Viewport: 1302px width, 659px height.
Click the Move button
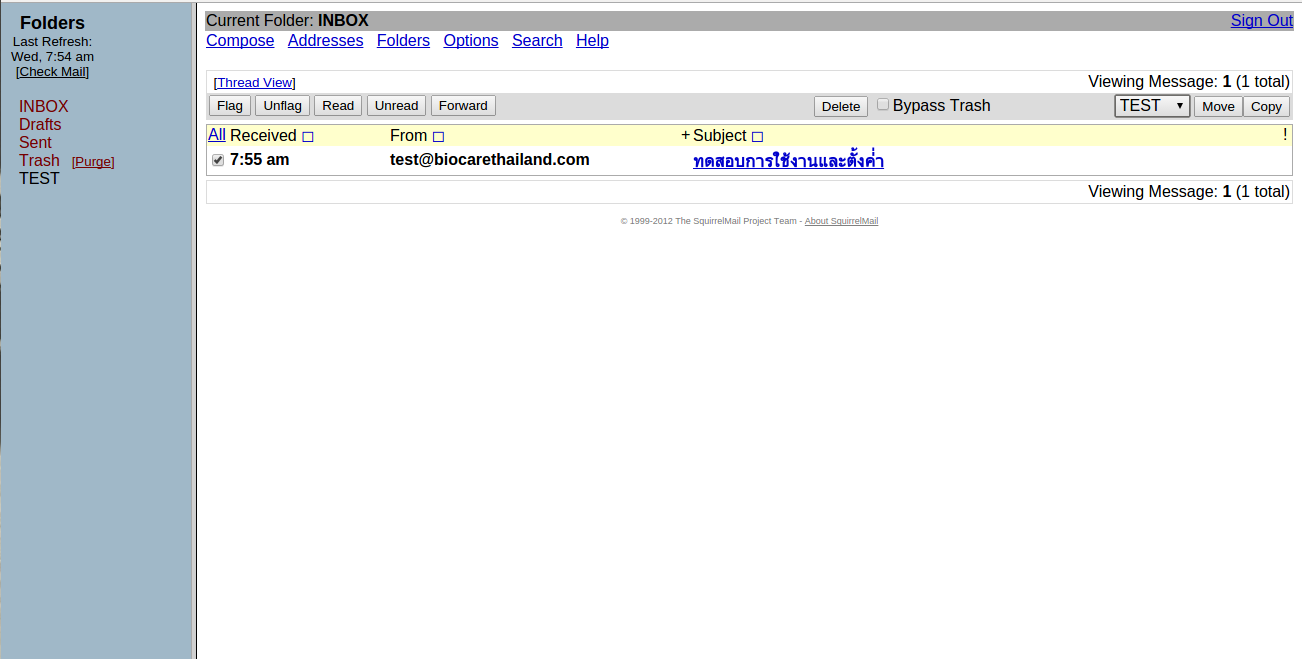pos(1217,106)
